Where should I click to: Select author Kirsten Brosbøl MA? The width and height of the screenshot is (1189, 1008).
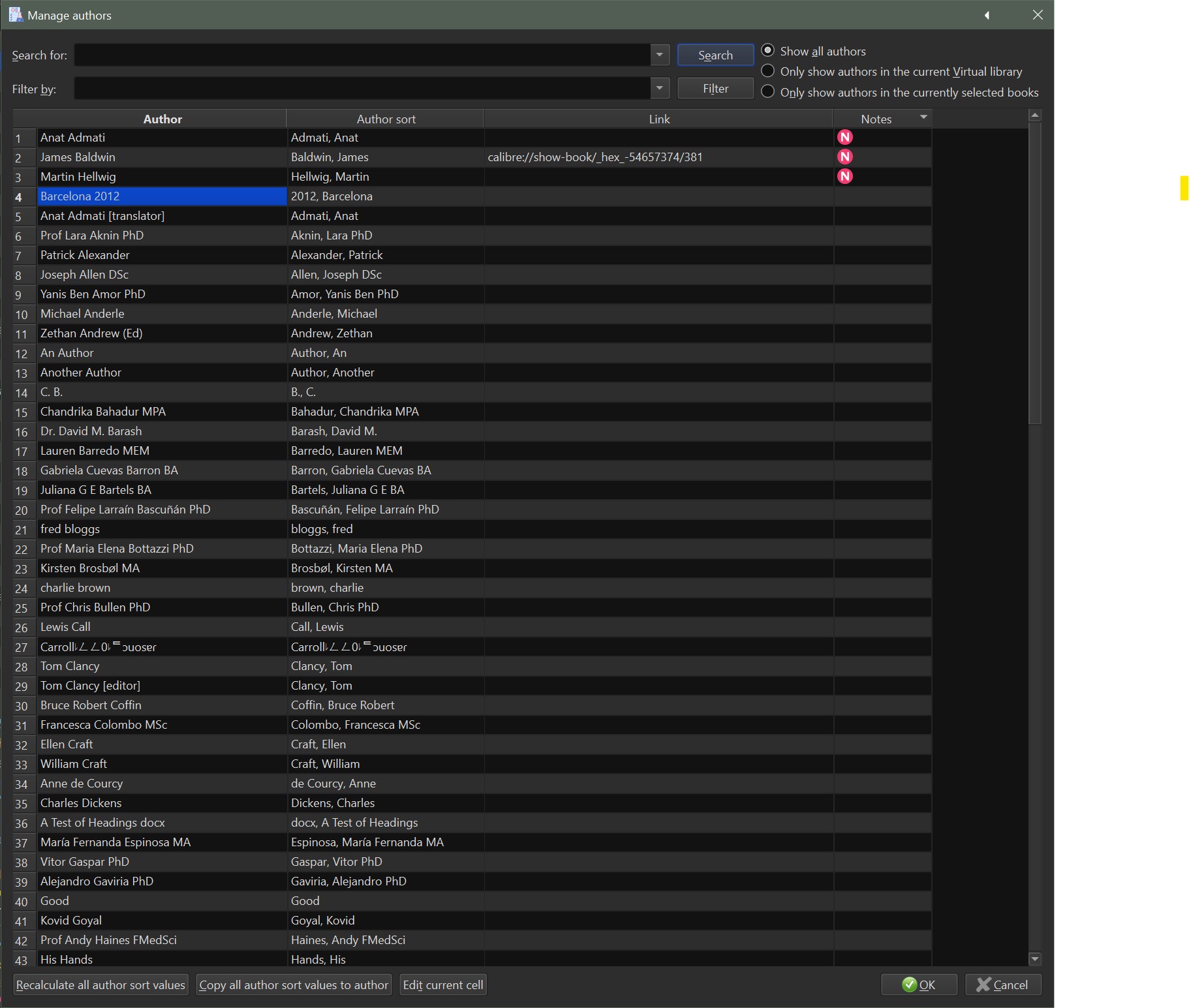click(x=162, y=568)
